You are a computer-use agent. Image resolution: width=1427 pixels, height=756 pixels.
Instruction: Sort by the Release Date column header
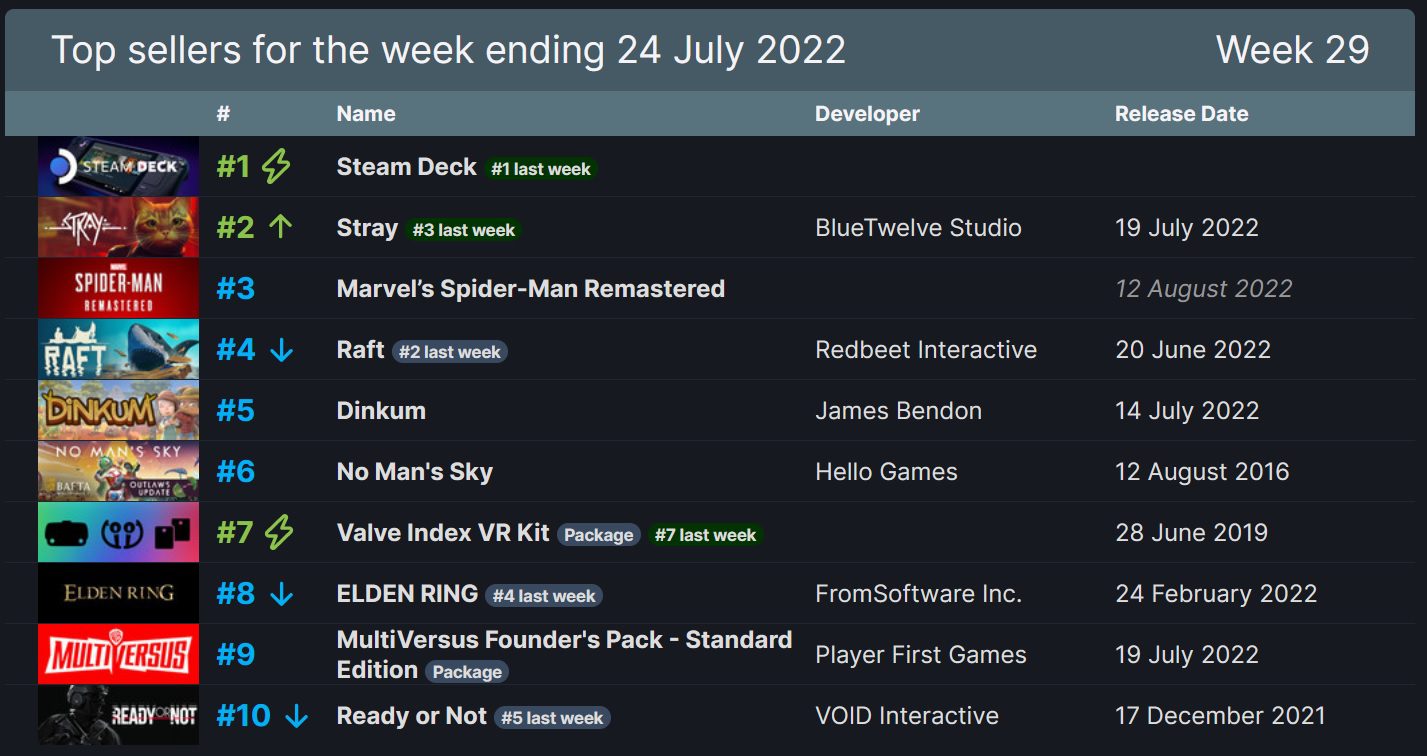tap(1182, 114)
